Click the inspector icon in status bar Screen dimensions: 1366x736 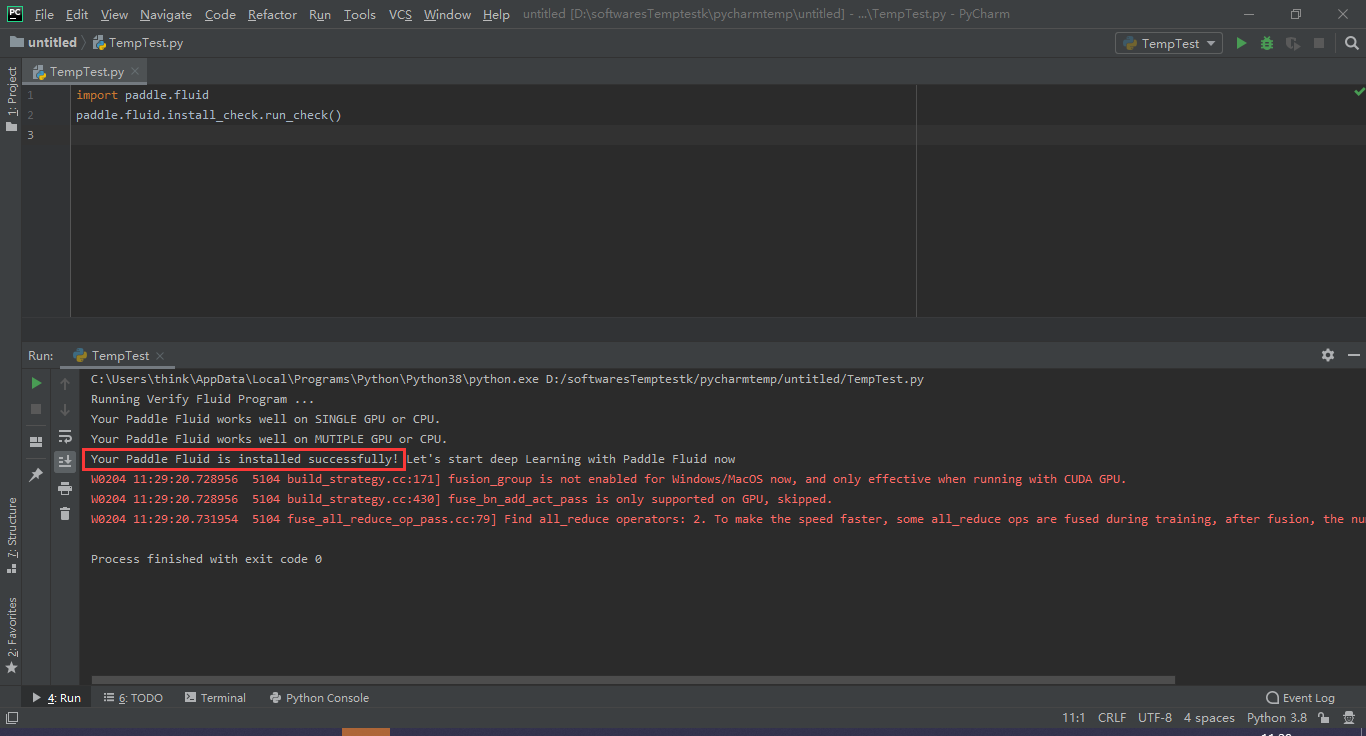point(1350,718)
